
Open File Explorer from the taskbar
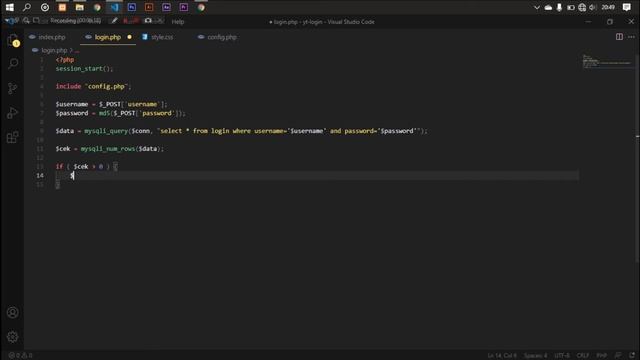coord(80,7)
